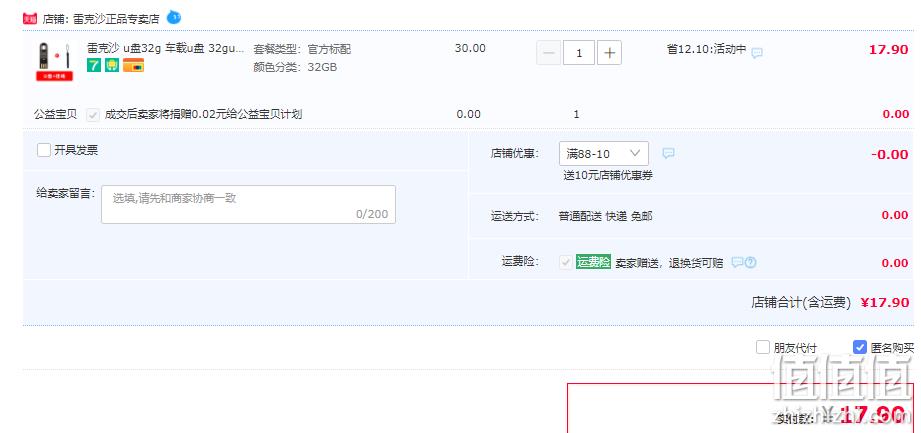Screen dimensions: 921x433
Task: Uncheck the 匿名购买 anonymous purchase checkbox
Action: (x=860, y=347)
